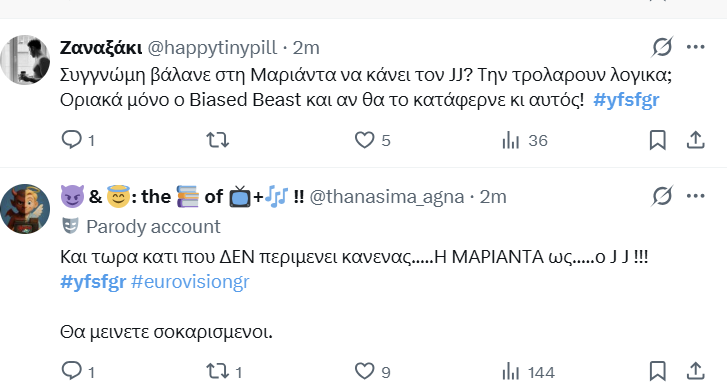The image size is (727, 382).
Task: View analytics showing 36 views
Action: coord(524,140)
